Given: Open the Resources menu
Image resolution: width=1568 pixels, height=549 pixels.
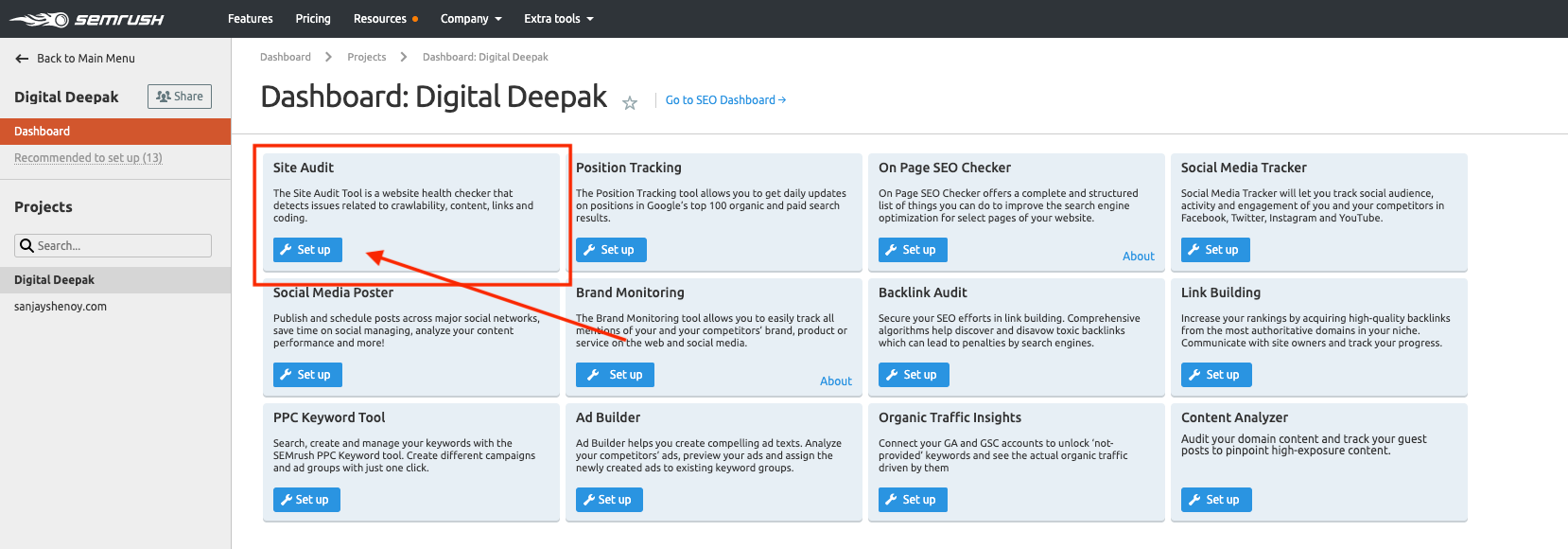Looking at the screenshot, I should tap(380, 19).
